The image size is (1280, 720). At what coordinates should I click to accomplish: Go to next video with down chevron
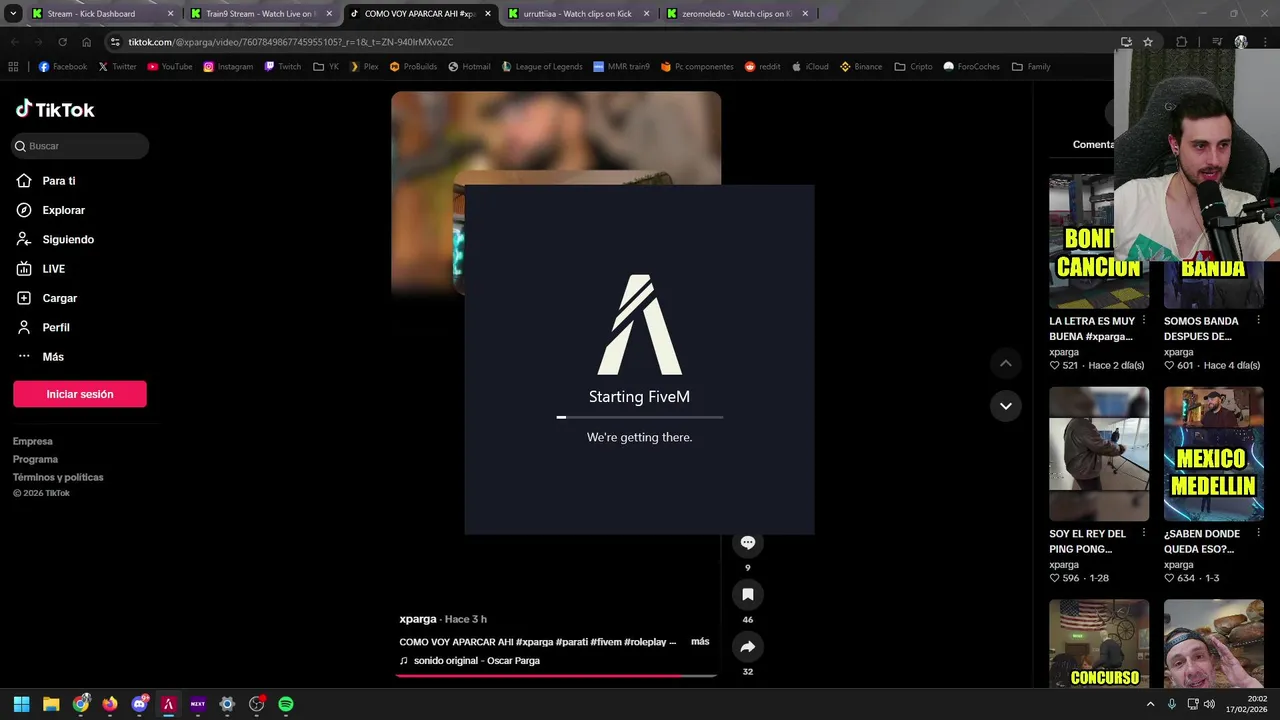[1005, 406]
